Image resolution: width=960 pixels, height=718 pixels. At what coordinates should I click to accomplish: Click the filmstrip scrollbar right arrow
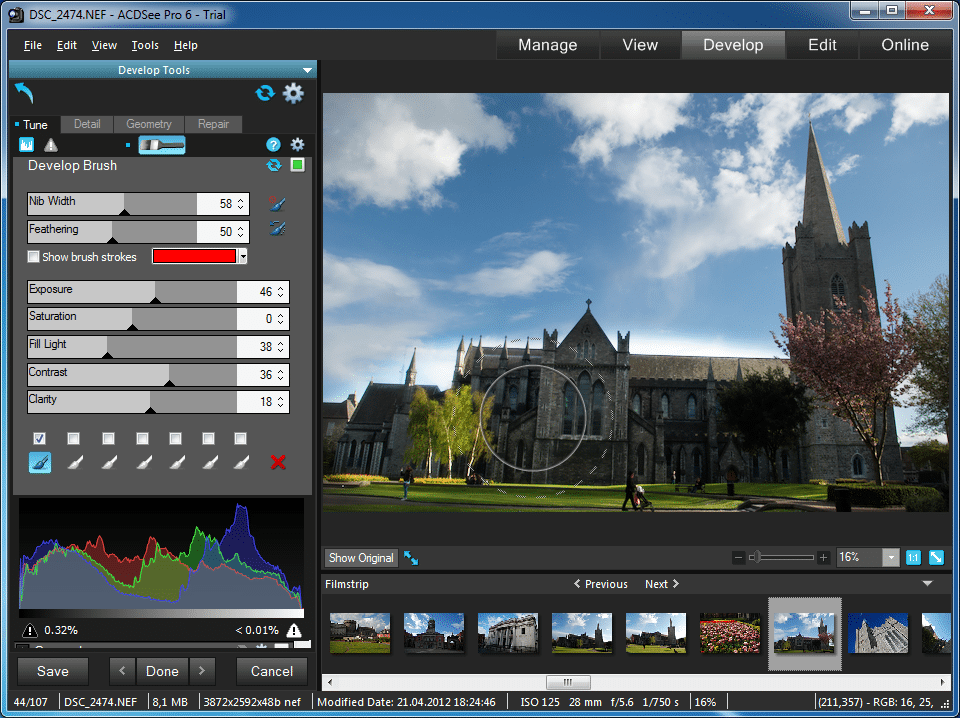pyautogui.click(x=943, y=682)
